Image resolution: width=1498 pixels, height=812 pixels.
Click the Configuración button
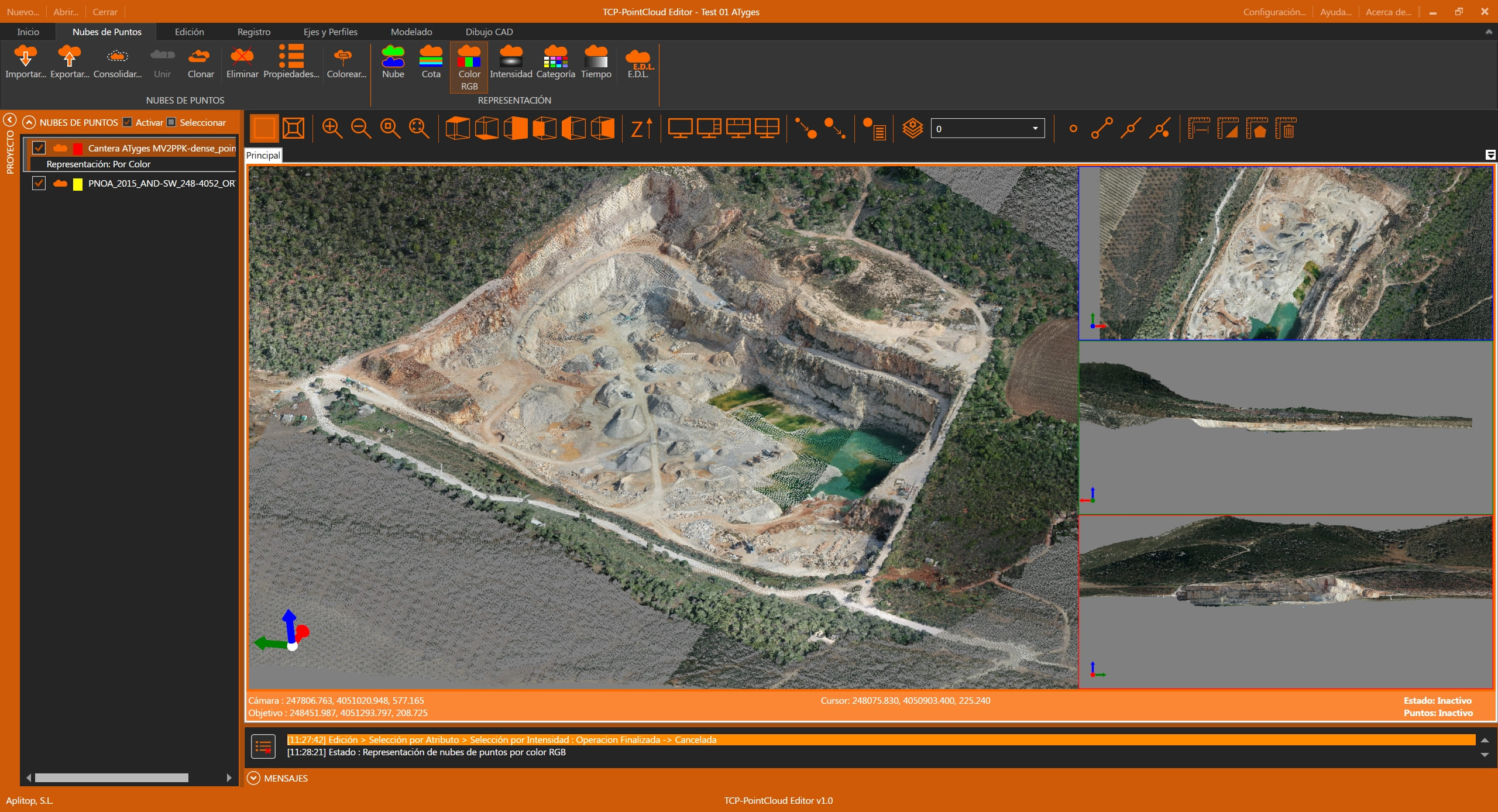point(1274,11)
